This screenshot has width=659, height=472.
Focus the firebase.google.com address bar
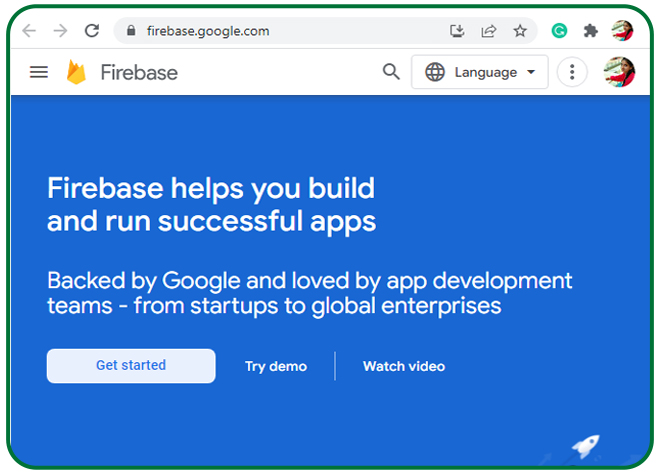point(280,31)
